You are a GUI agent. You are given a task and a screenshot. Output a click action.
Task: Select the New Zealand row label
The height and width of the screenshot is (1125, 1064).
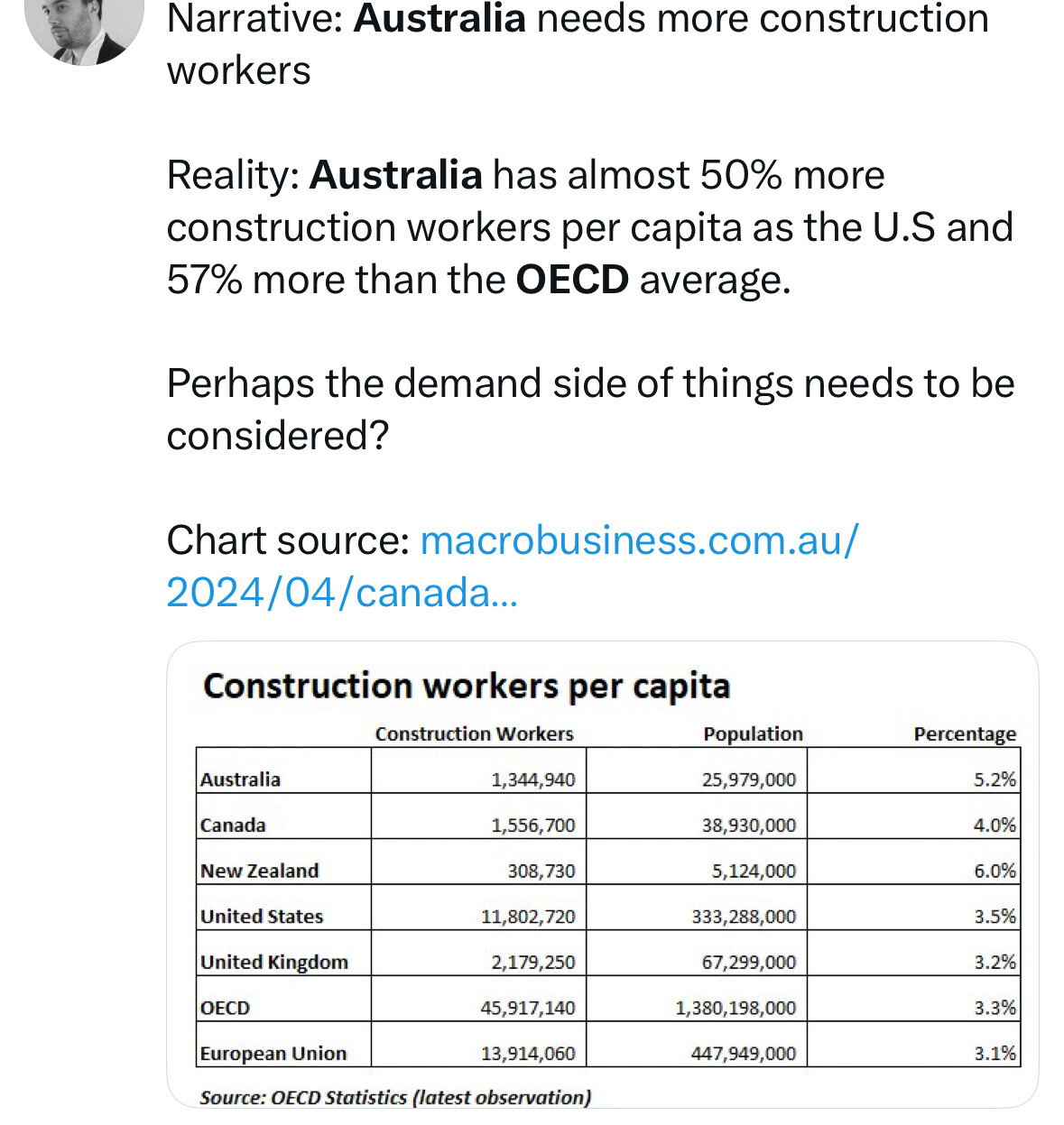tap(260, 871)
